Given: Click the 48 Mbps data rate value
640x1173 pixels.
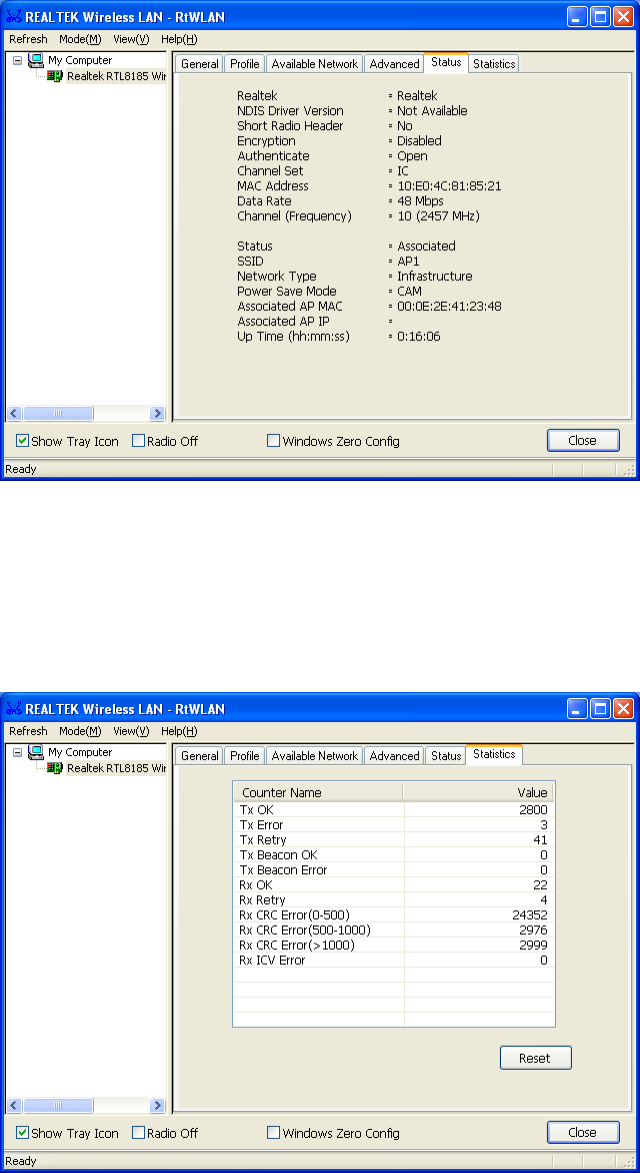Looking at the screenshot, I should click(420, 201).
